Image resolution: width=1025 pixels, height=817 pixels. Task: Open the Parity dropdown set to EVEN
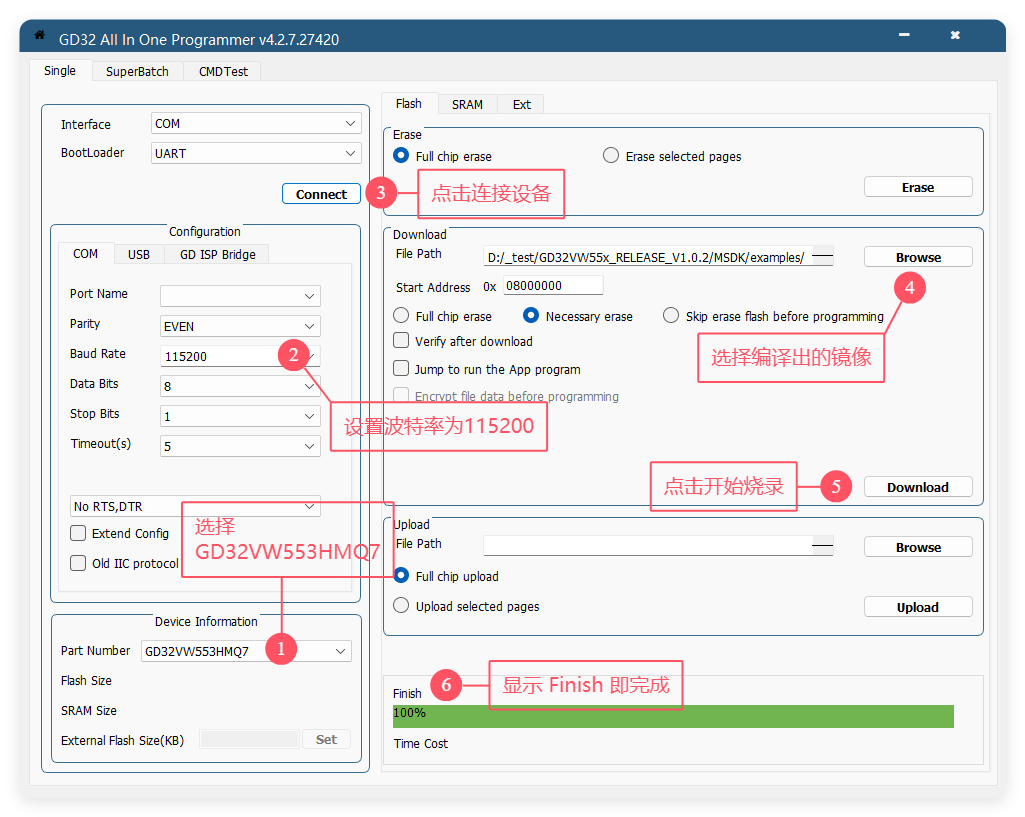[240, 326]
